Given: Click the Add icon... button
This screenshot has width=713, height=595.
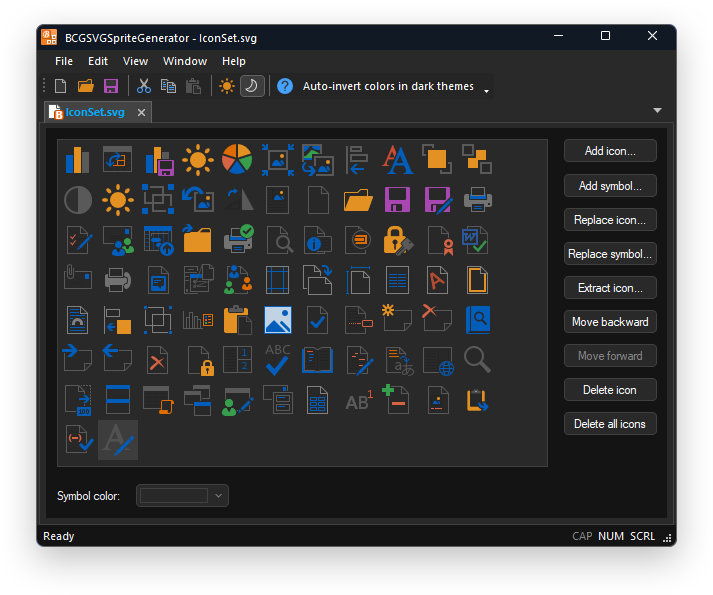Looking at the screenshot, I should (610, 151).
